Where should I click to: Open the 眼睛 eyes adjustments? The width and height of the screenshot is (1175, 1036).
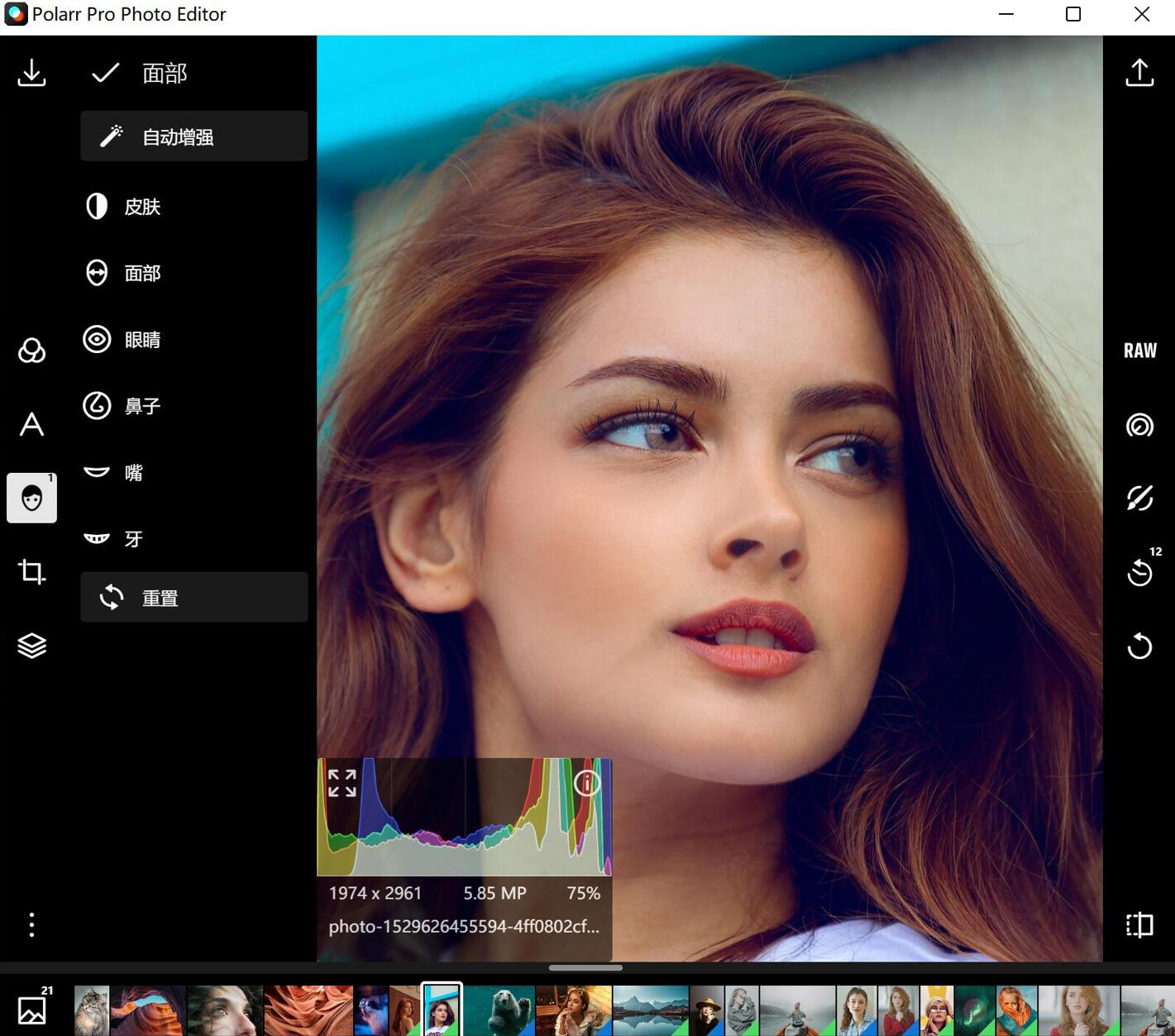194,339
